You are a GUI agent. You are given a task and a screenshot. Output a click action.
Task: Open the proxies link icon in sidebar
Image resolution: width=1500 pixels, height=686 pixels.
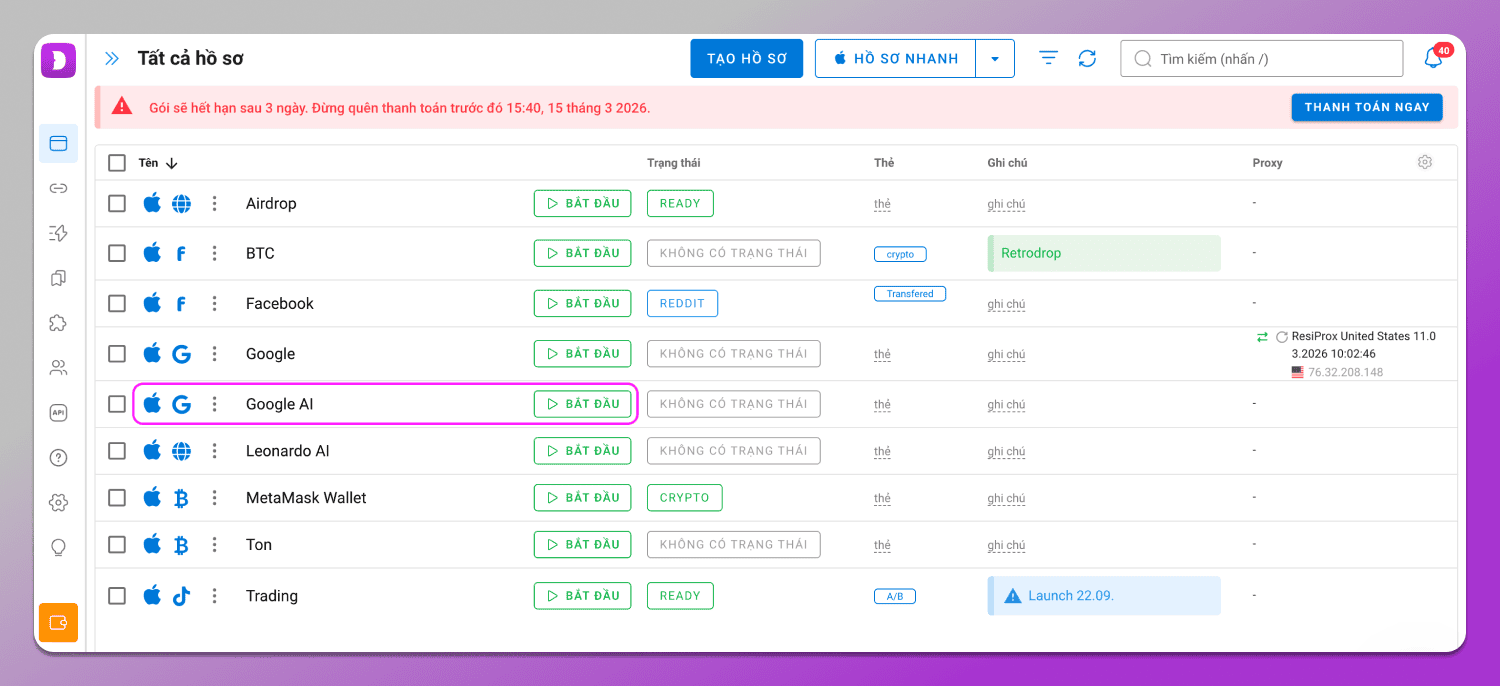(58, 188)
